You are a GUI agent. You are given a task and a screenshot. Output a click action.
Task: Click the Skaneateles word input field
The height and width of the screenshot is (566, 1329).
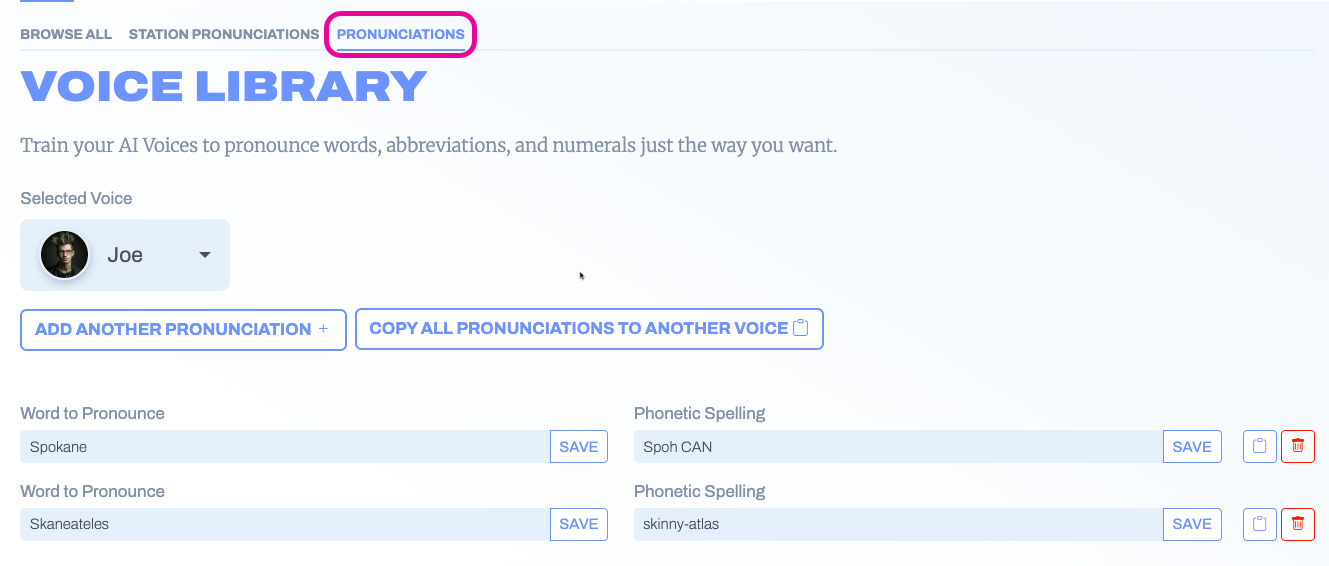coord(285,524)
